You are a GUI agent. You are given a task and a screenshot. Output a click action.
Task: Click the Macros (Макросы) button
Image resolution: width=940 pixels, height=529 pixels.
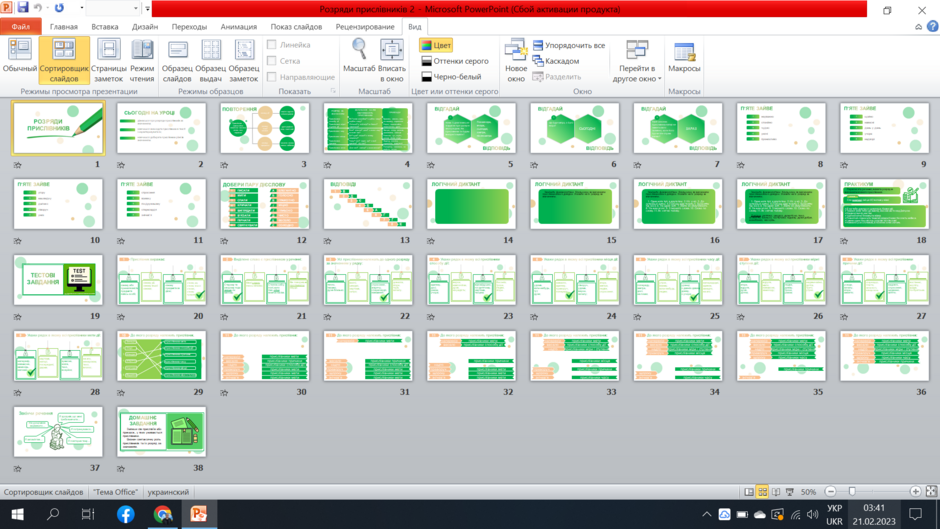pyautogui.click(x=684, y=58)
